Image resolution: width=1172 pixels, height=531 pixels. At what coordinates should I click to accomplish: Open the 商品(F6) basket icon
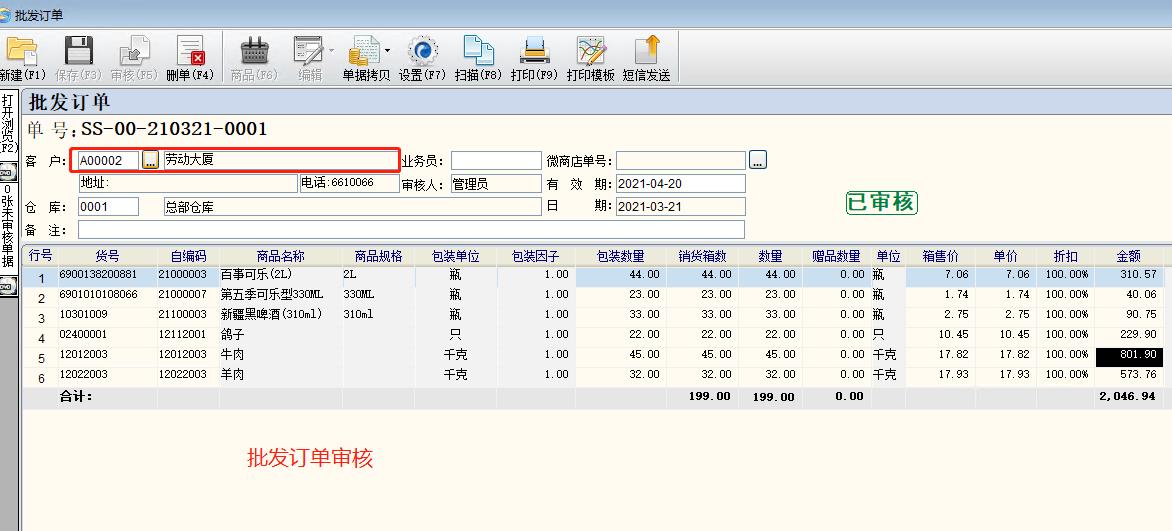(x=254, y=51)
